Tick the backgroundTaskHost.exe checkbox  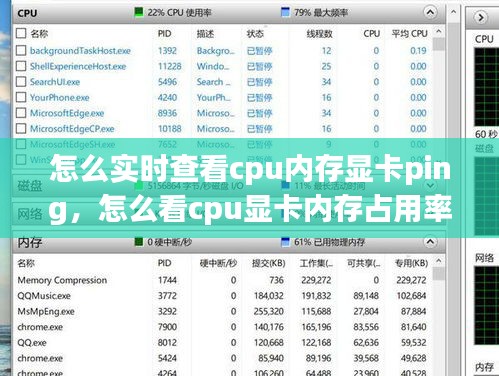21,51
